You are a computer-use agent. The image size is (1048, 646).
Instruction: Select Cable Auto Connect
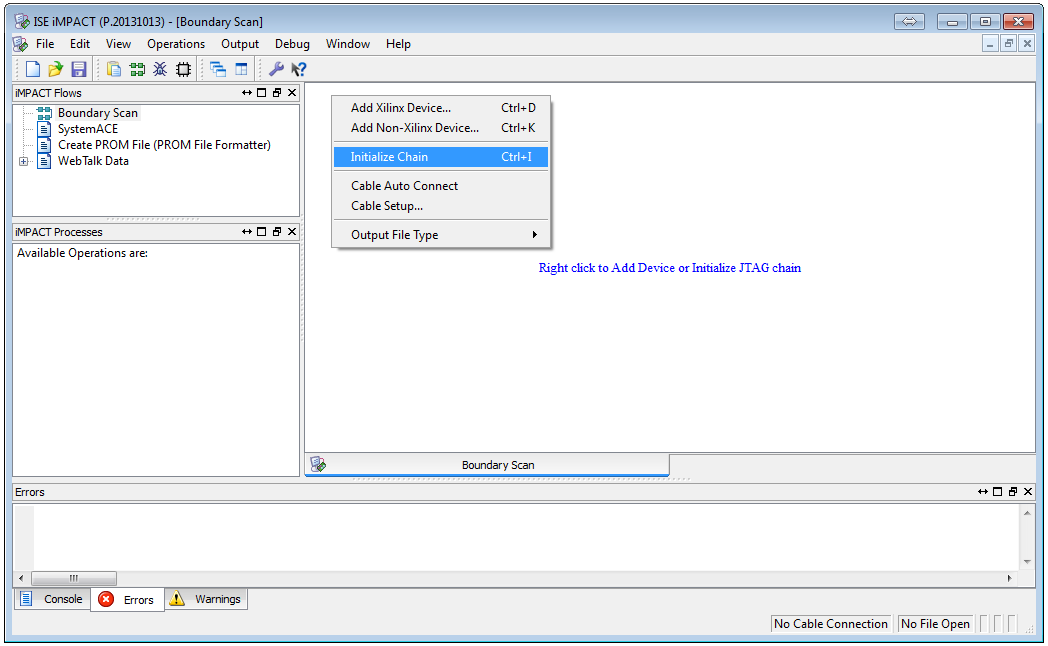pos(441,186)
